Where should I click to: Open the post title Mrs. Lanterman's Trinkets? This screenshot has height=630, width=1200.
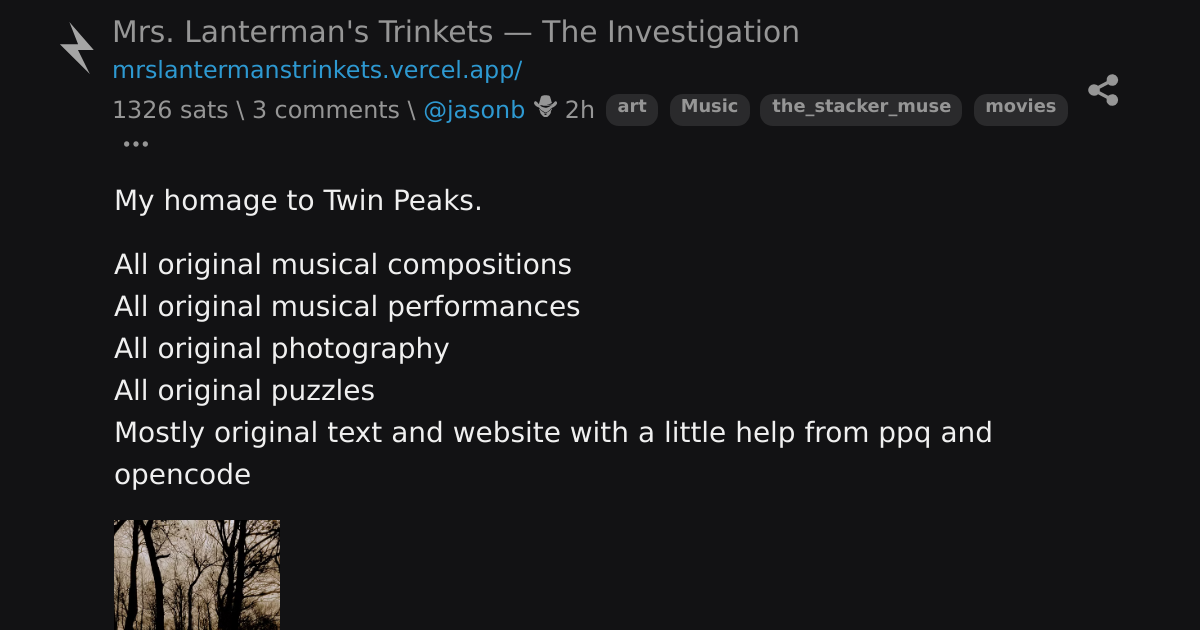[x=456, y=32]
